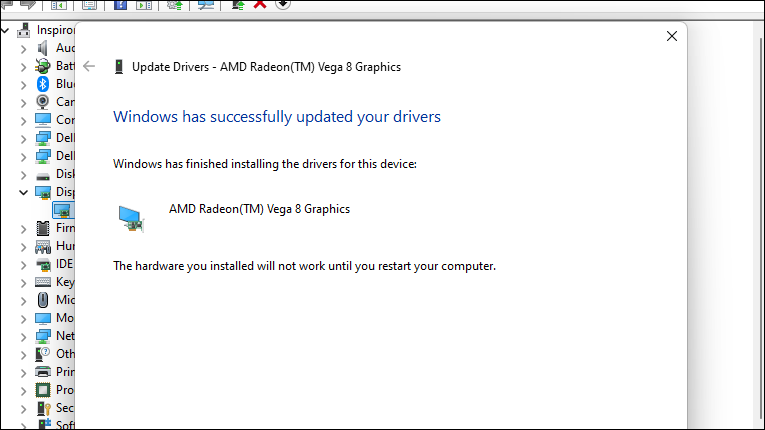Select the display adapter child under Display adapters
The width and height of the screenshot is (765, 430).
pos(62,210)
